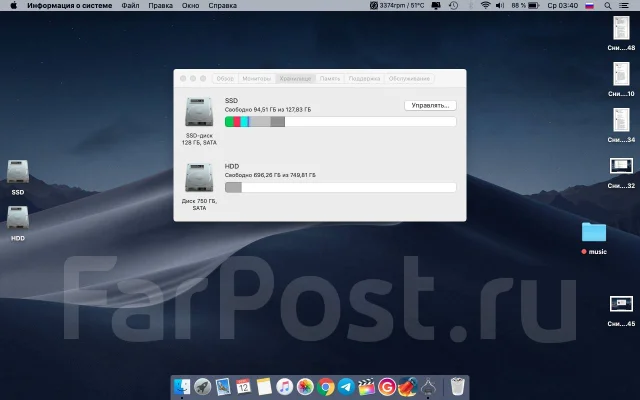This screenshot has width=640, height=400.
Task: Minimize the storage window
Action: [193, 78]
